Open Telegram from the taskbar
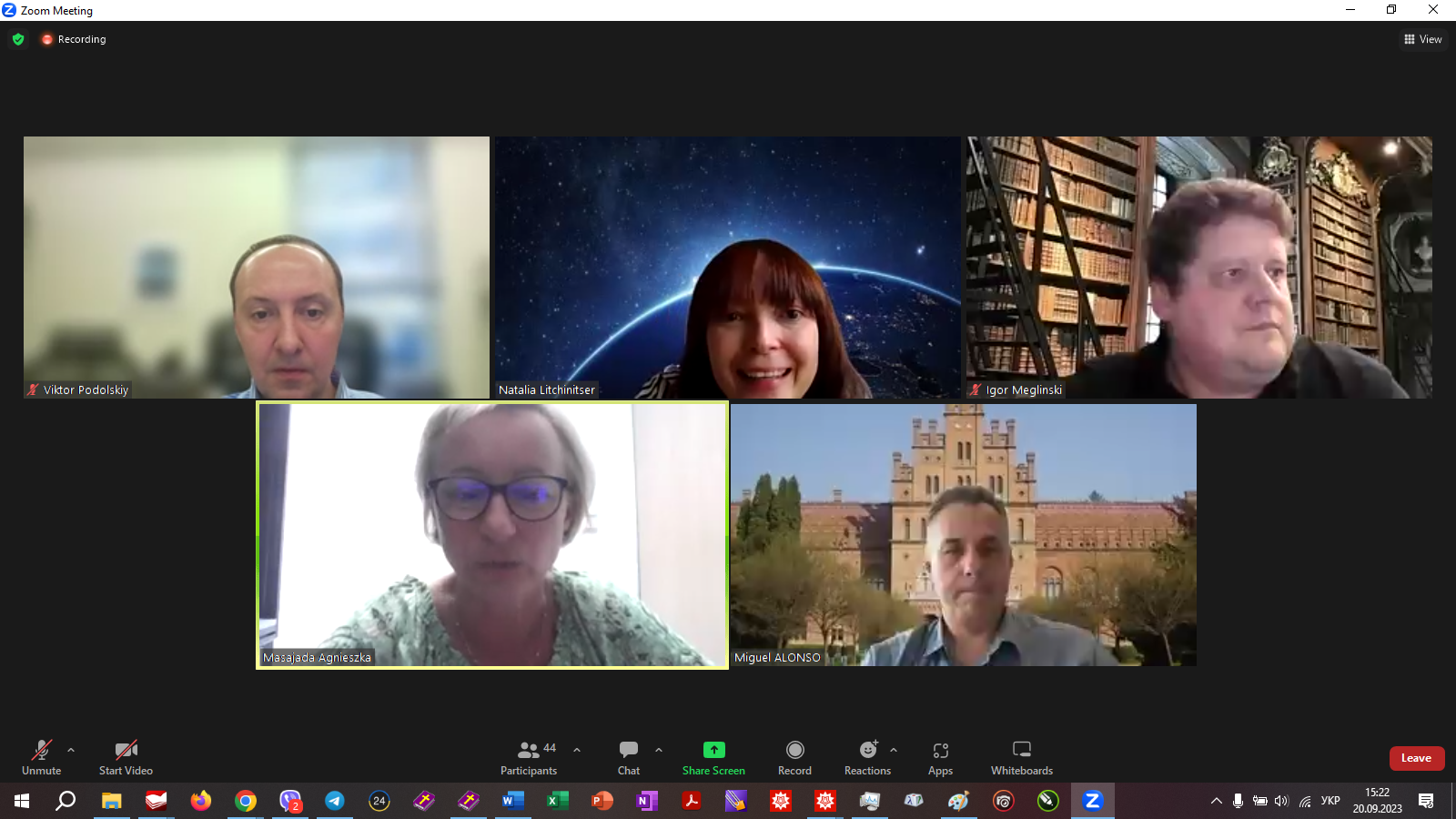1456x819 pixels. [x=335, y=801]
